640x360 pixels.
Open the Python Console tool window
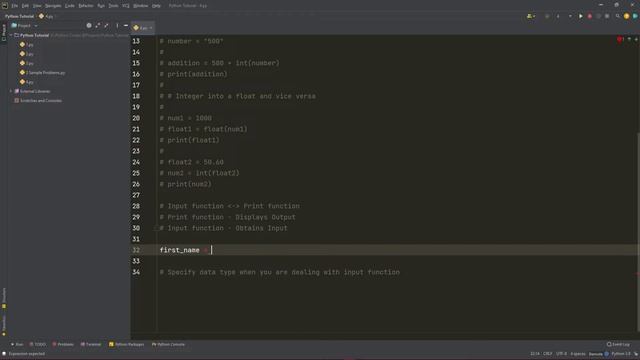(x=169, y=344)
